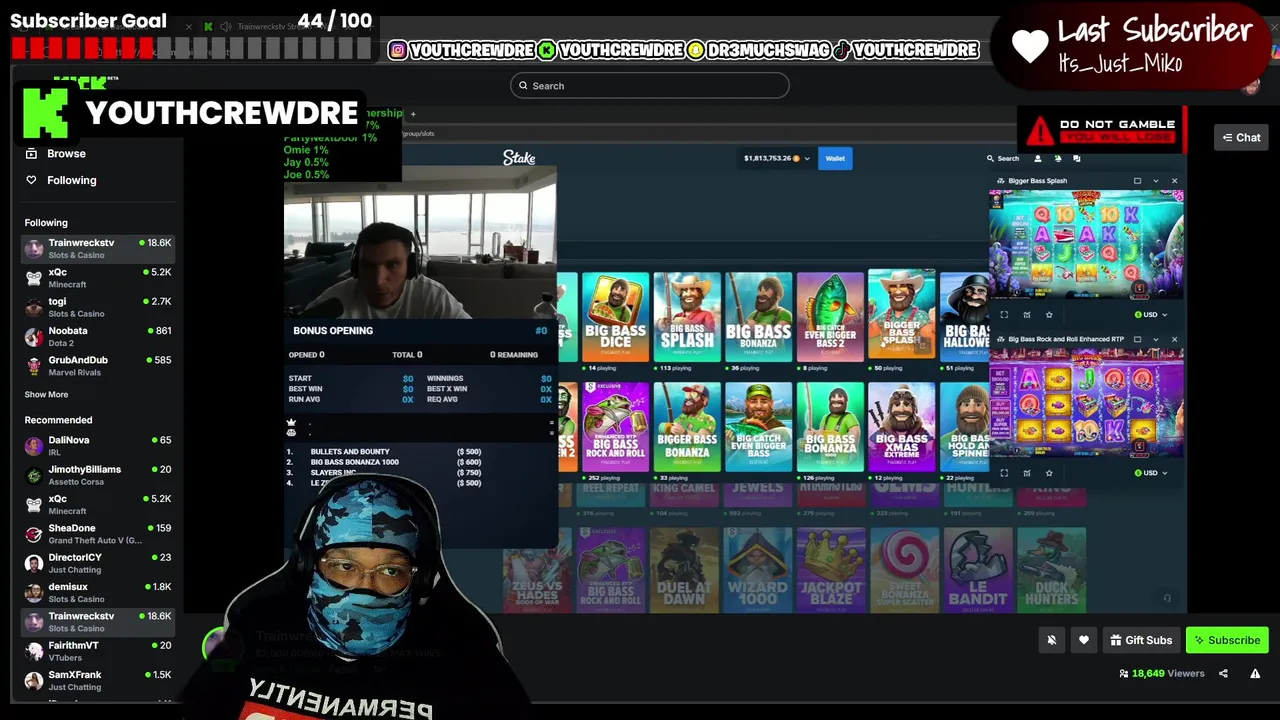Open stats icon under Bigger Bass Splash
Viewport: 1280px width, 720px height.
(1027, 315)
